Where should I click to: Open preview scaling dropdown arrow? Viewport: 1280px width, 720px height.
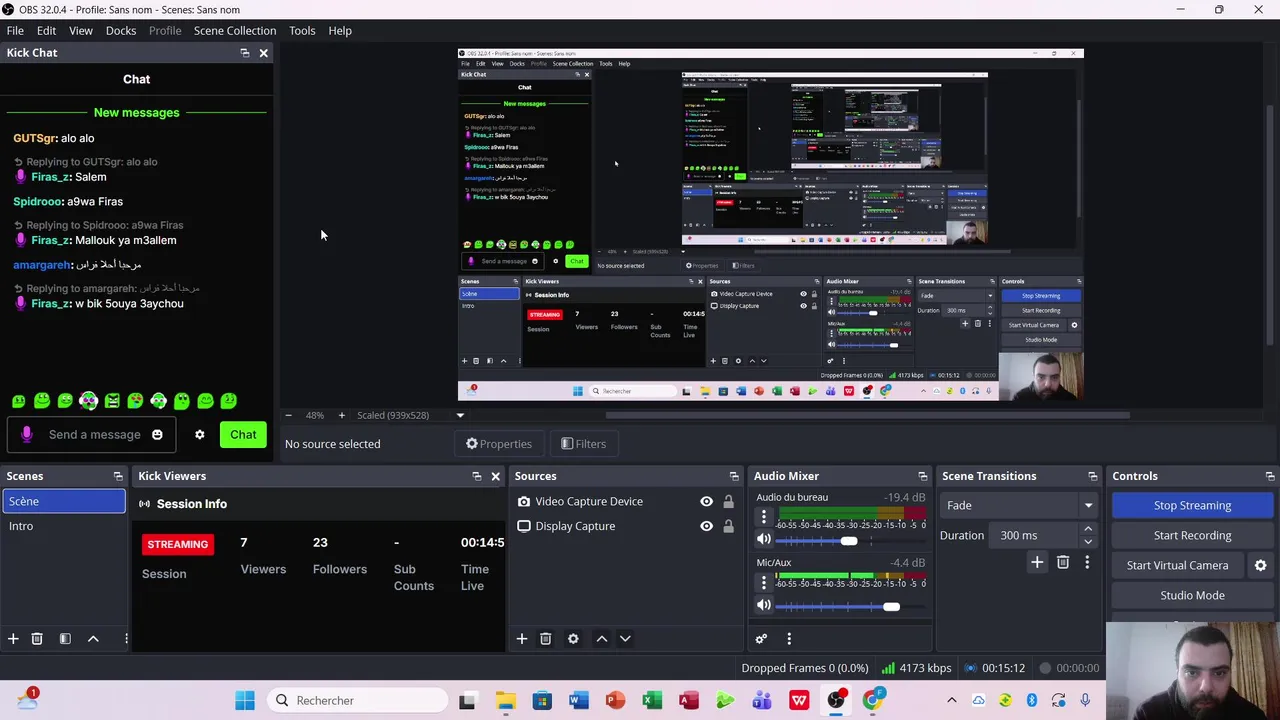point(460,415)
